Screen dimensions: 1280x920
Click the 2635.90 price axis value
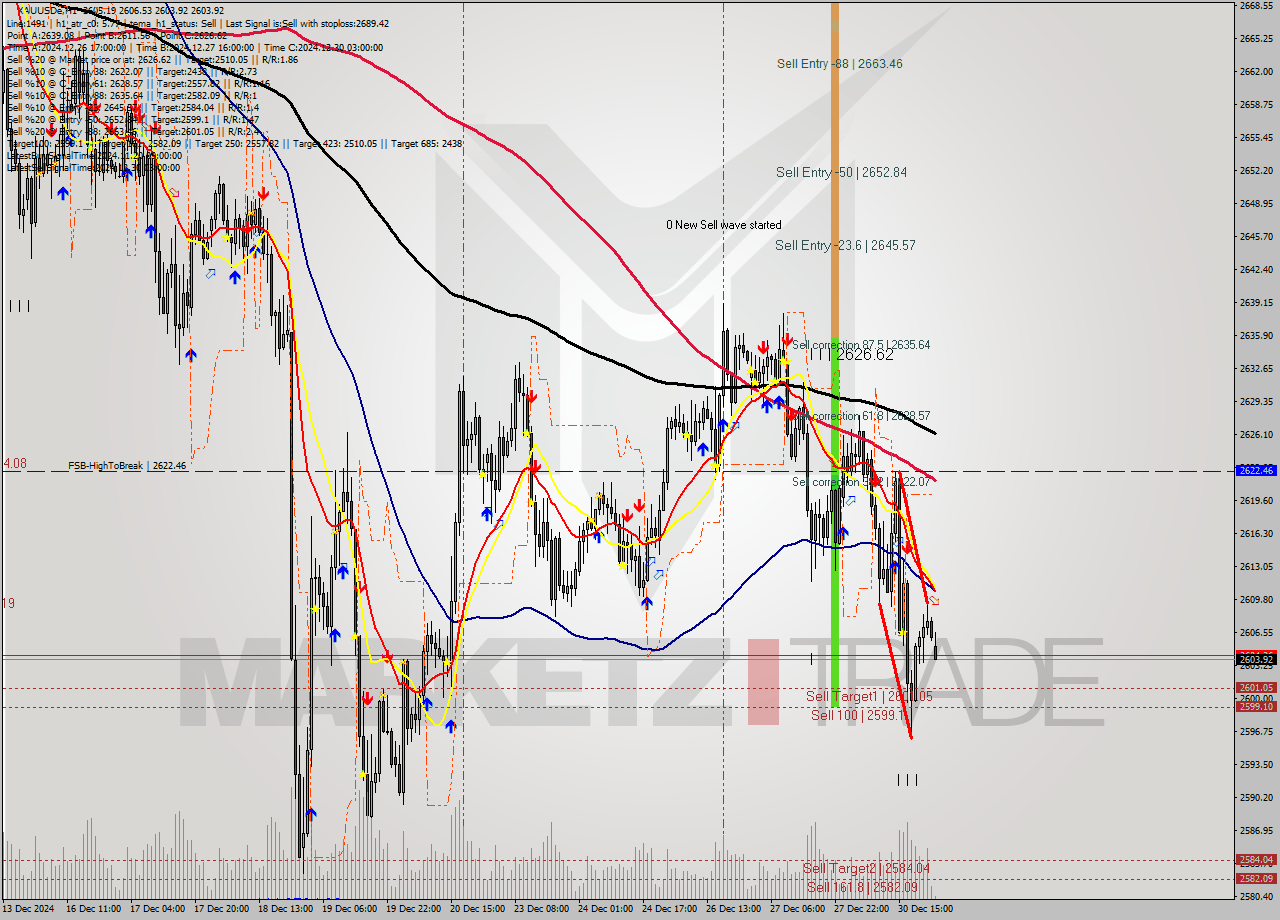coord(1256,336)
